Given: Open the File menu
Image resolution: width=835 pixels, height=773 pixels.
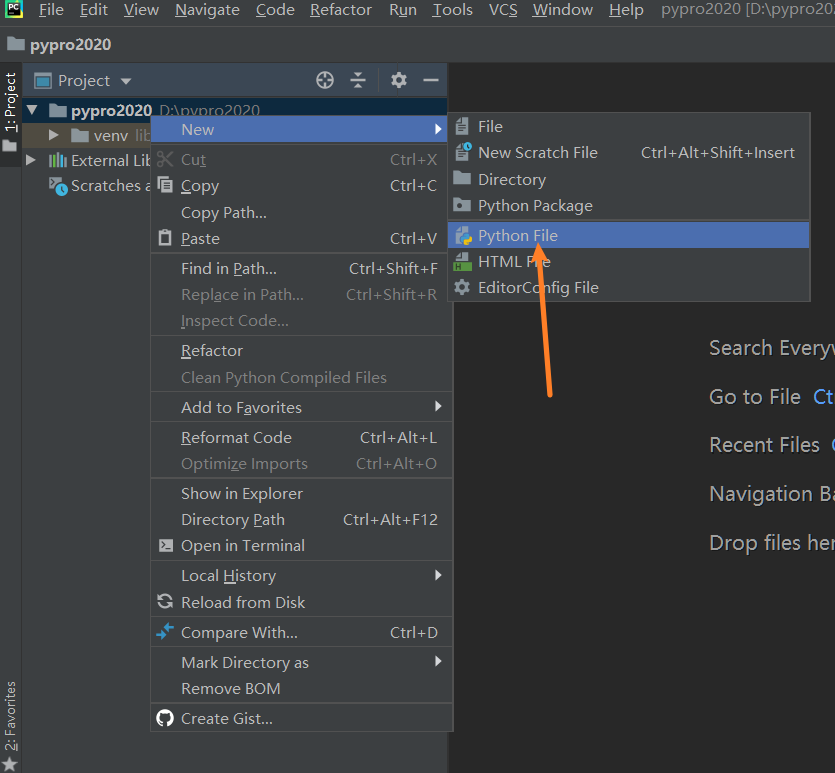Looking at the screenshot, I should coord(51,10).
